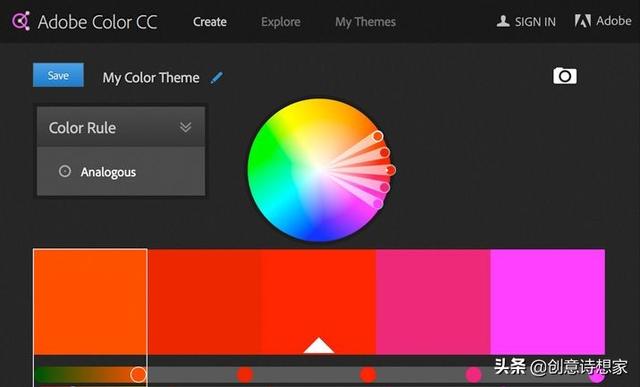
Task: Switch to the Explore tab
Action: (281, 22)
